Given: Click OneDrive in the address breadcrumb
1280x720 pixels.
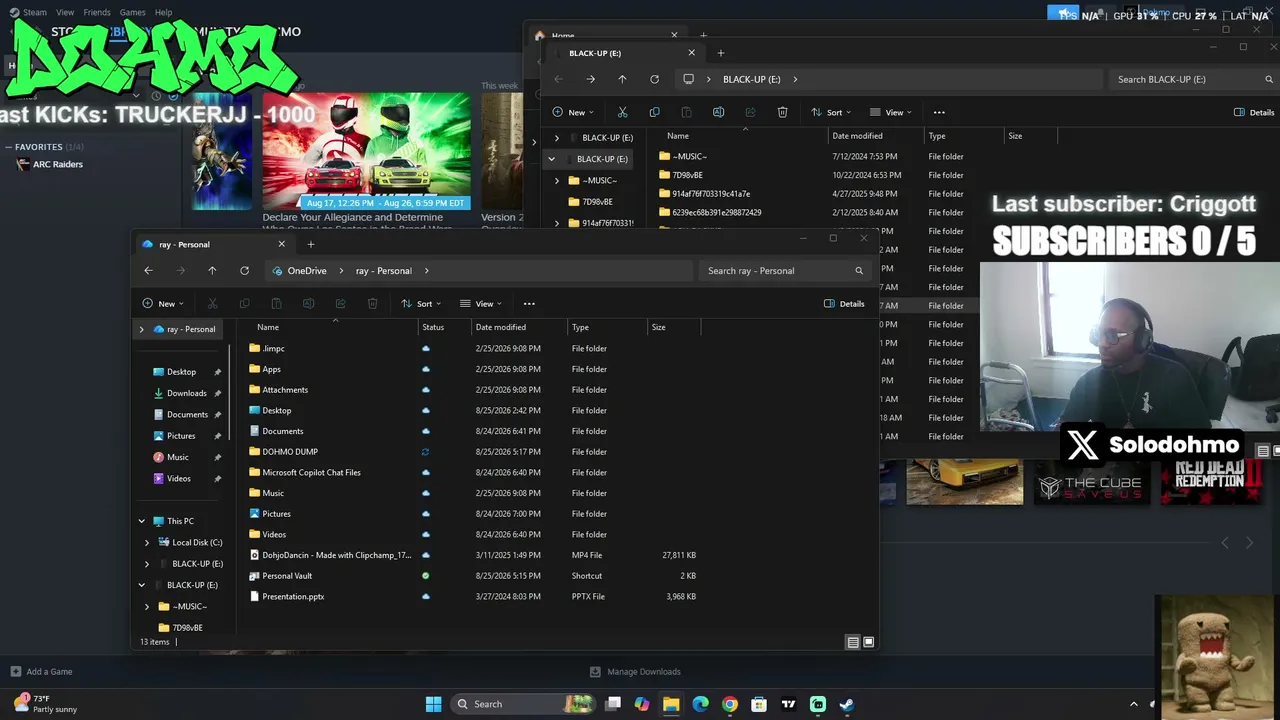Looking at the screenshot, I should [x=306, y=271].
